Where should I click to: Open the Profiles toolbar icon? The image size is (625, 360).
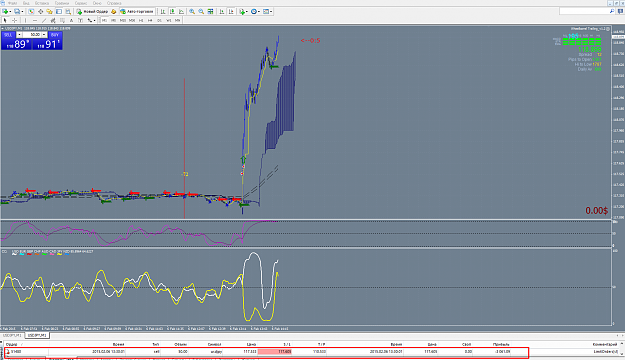click(17, 12)
